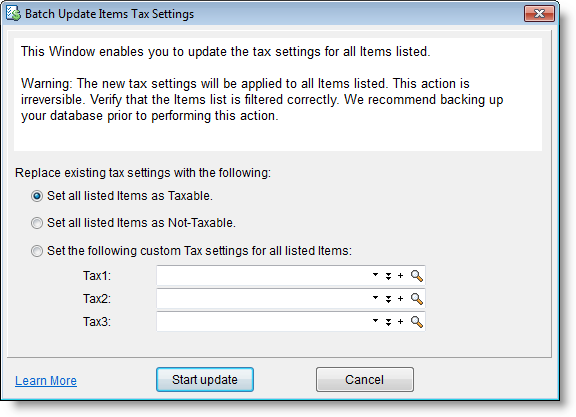Open the Tax3 dropdown arrow
The height and width of the screenshot is (417, 576).
(x=375, y=321)
